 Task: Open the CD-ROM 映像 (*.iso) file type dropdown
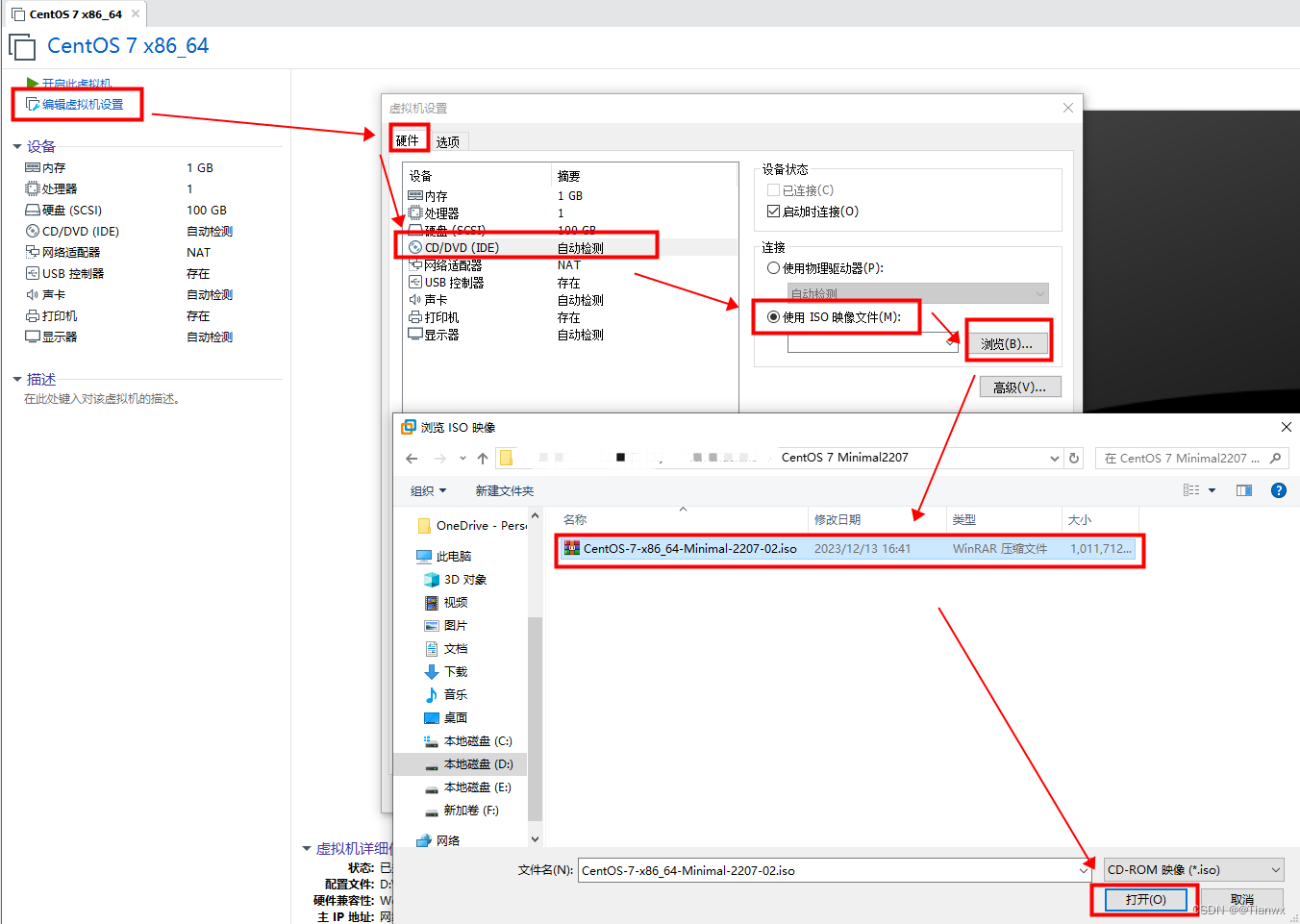tap(1194, 870)
